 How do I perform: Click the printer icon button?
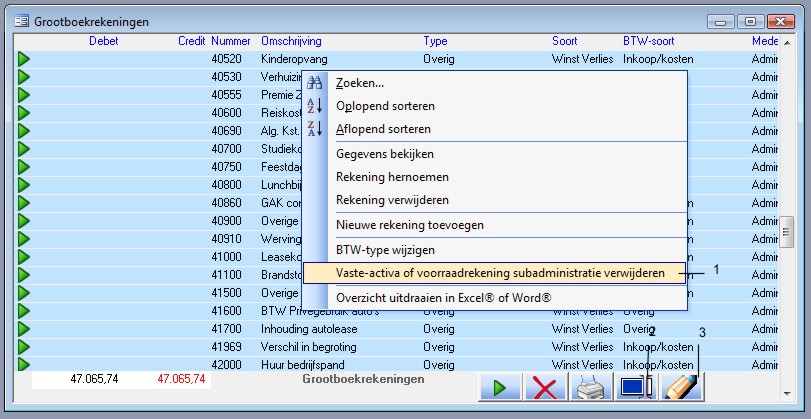pyautogui.click(x=588, y=388)
